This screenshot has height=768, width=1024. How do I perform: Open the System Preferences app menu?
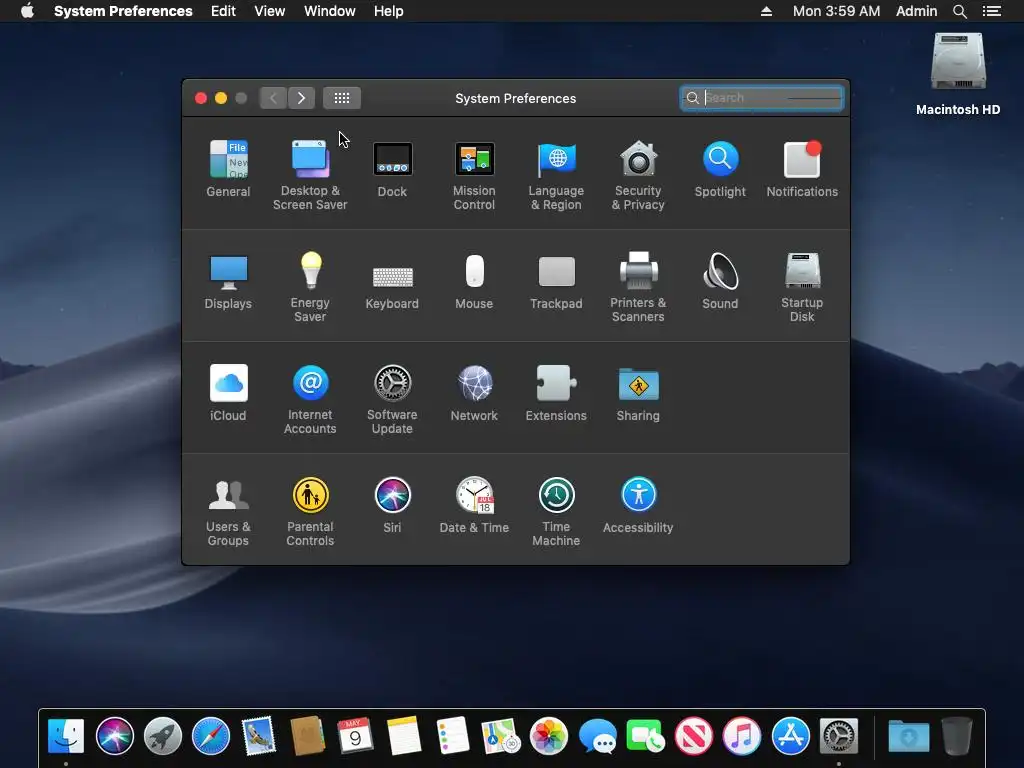point(123,11)
